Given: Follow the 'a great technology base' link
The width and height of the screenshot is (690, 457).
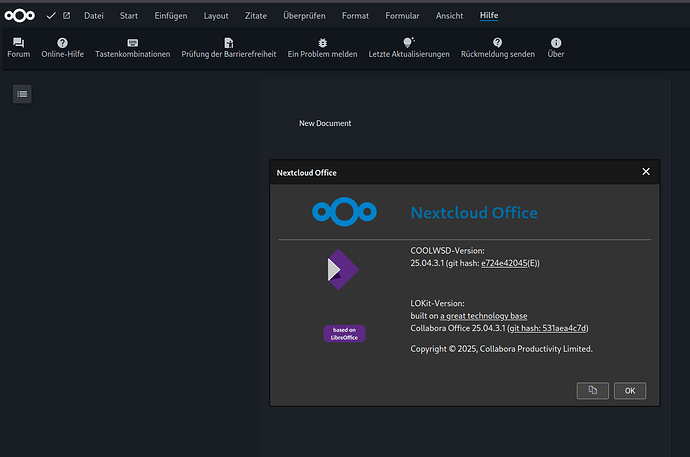Looking at the screenshot, I should coord(484,316).
